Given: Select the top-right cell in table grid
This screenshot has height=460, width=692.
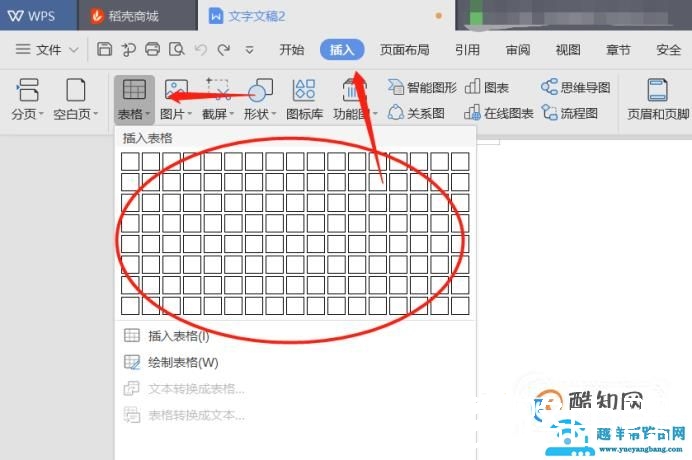Looking at the screenshot, I should point(460,162).
